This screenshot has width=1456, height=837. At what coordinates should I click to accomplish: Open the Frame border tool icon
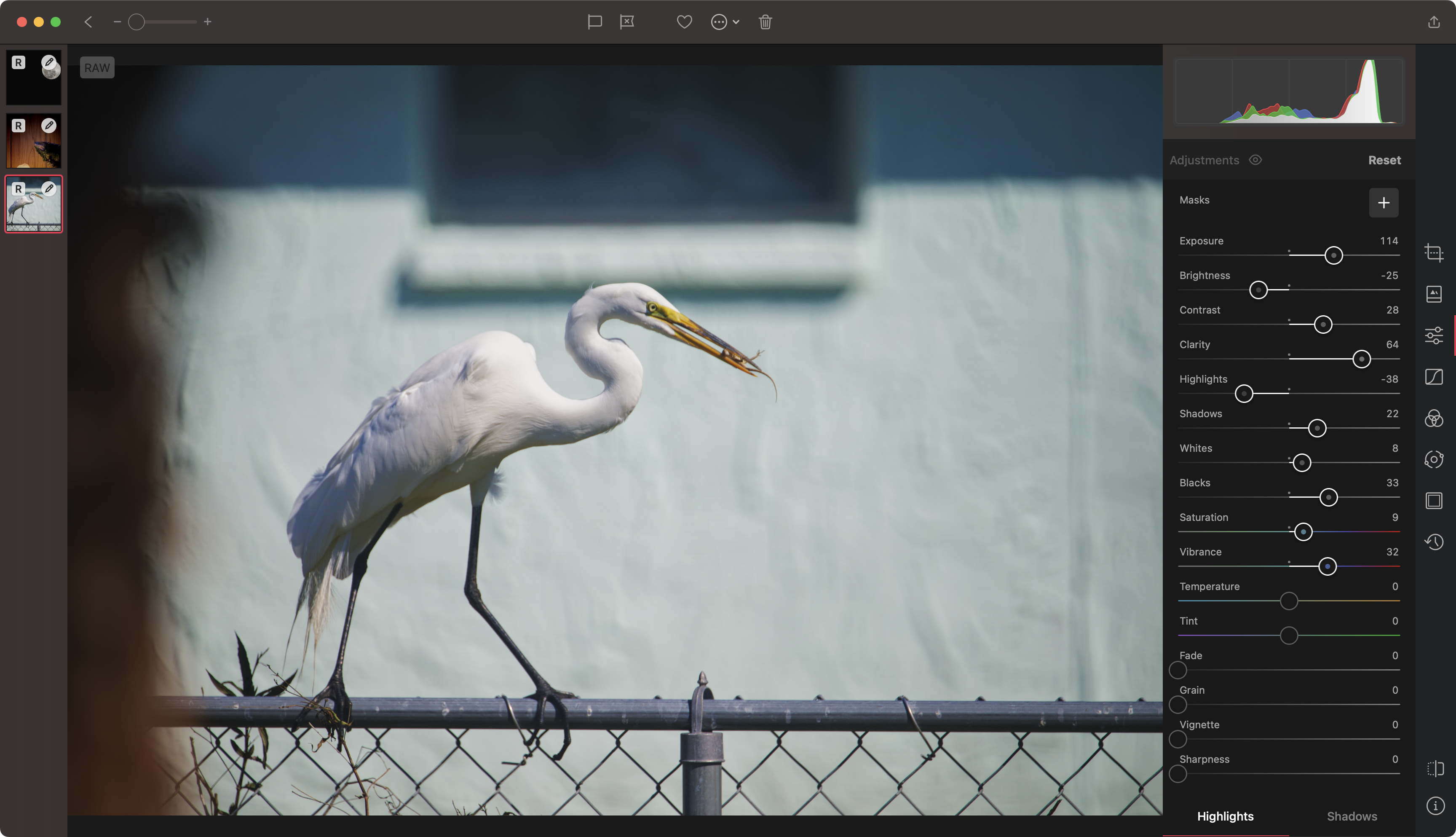pyautogui.click(x=1434, y=500)
